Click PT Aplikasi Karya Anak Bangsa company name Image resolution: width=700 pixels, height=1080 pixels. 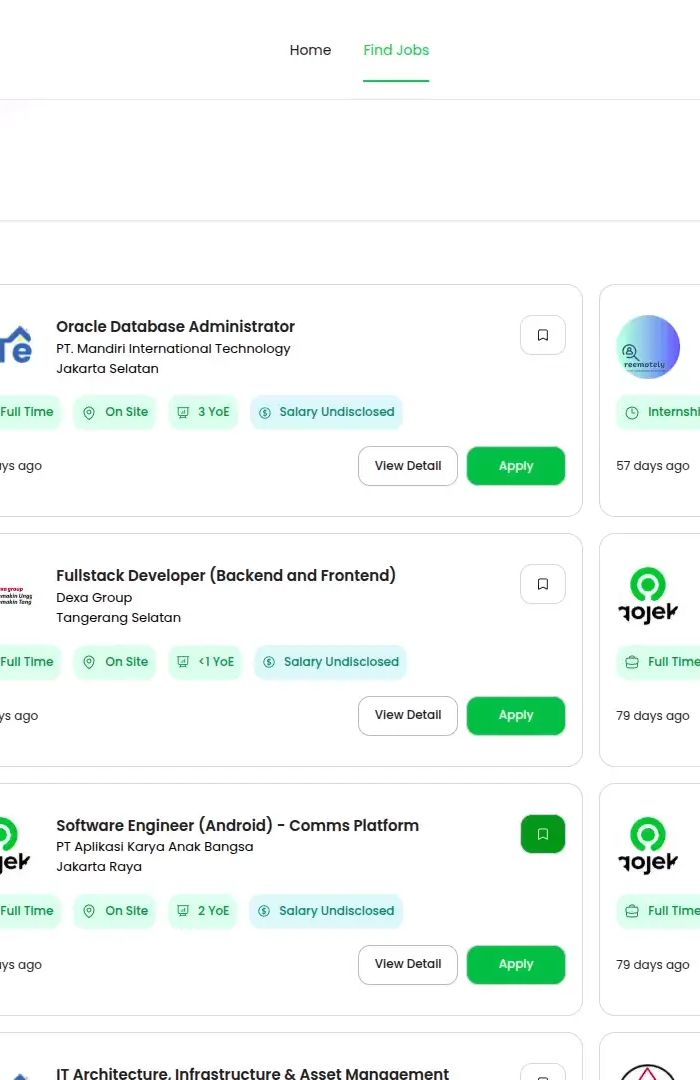(155, 847)
